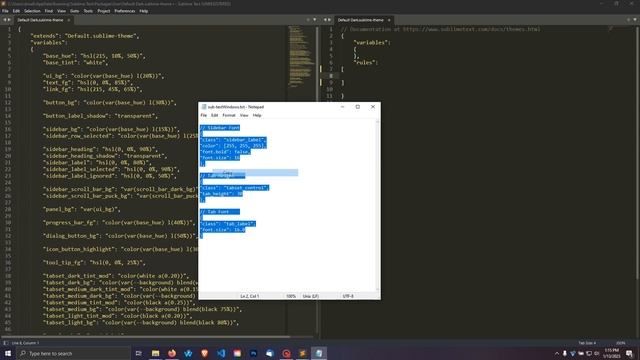
Task: Open Notepad View menu
Action: [x=244, y=116]
